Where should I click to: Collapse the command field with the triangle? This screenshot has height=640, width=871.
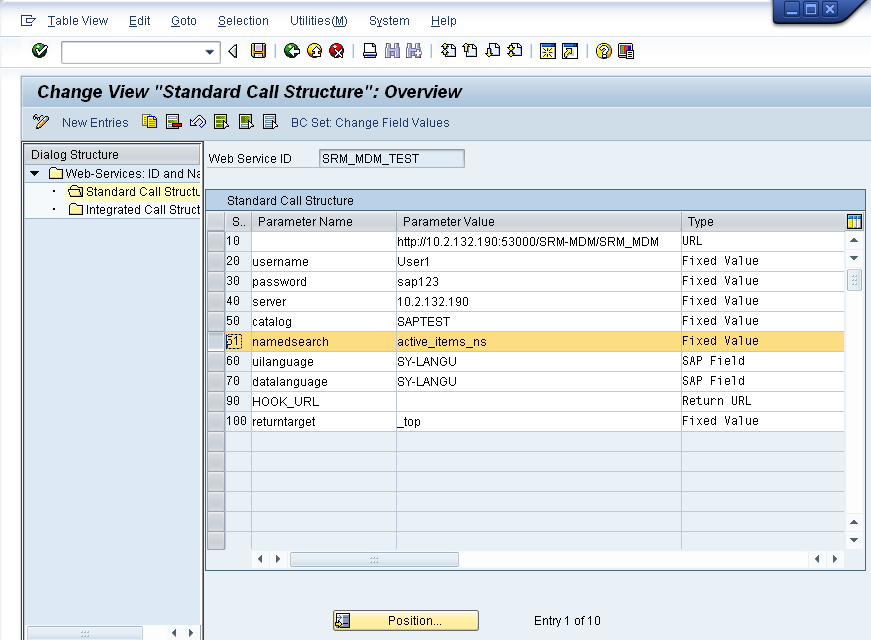click(x=233, y=51)
